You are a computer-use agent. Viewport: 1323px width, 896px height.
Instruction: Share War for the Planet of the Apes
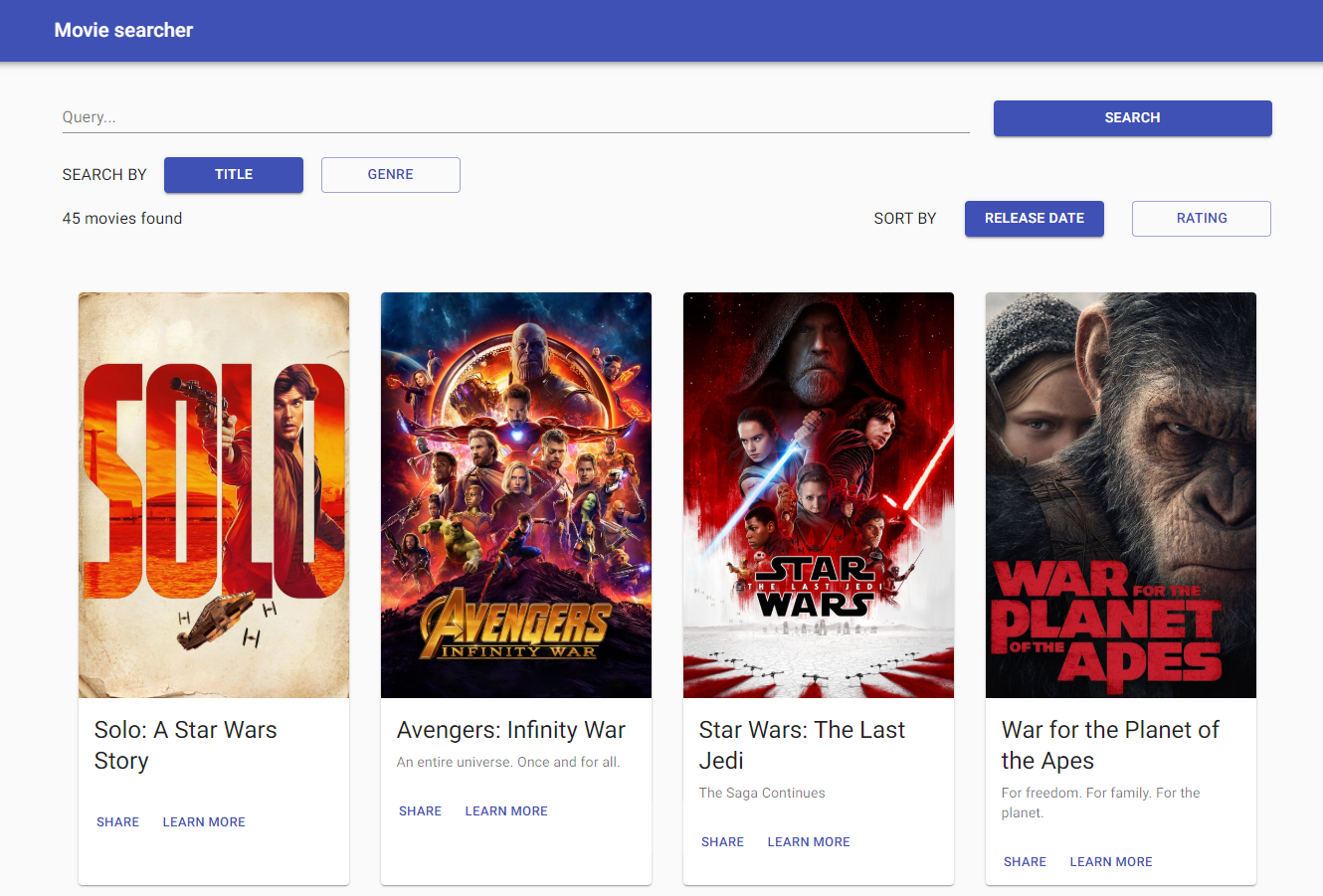pyautogui.click(x=1025, y=861)
